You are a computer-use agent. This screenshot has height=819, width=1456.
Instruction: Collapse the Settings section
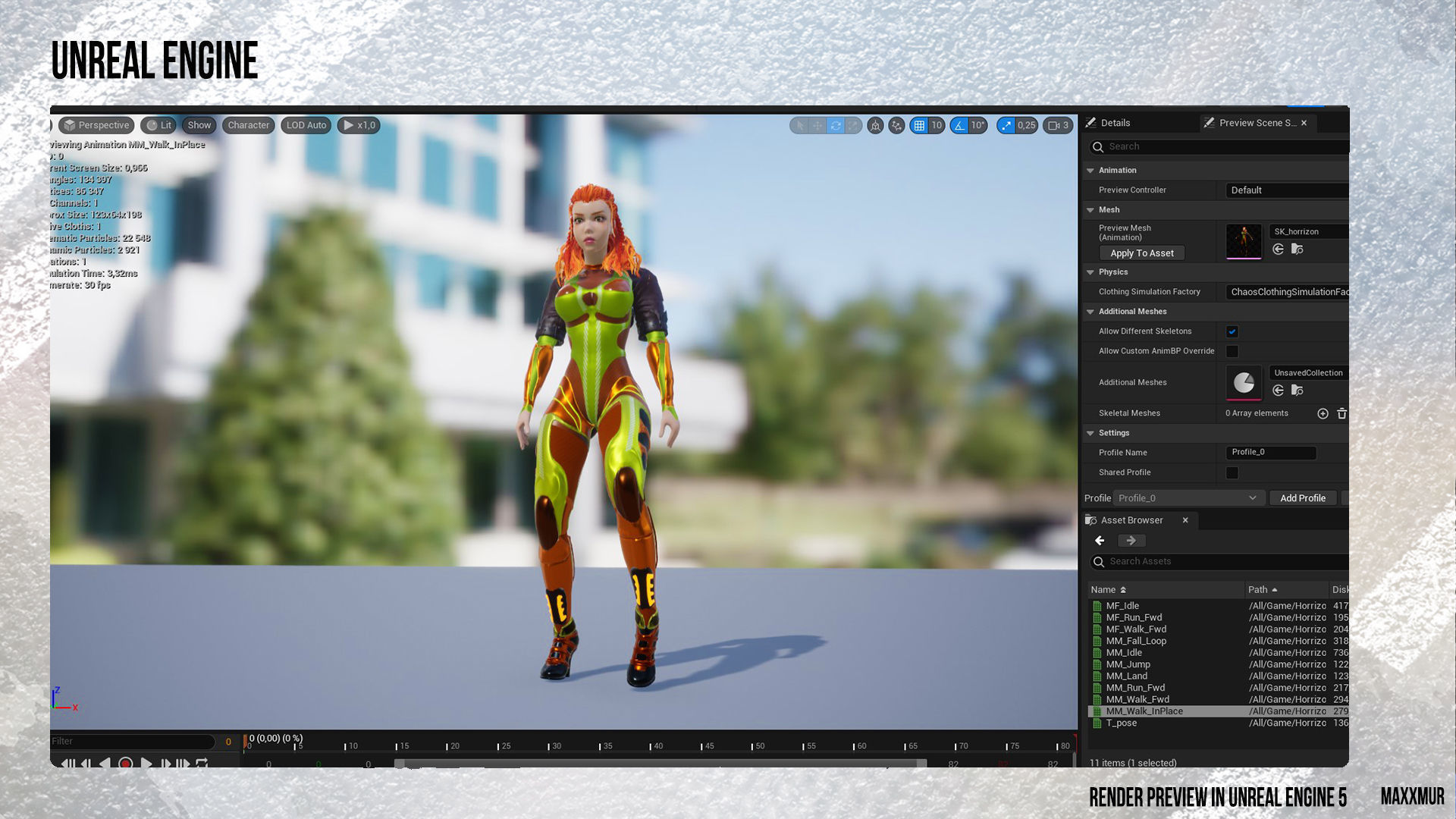tap(1090, 433)
